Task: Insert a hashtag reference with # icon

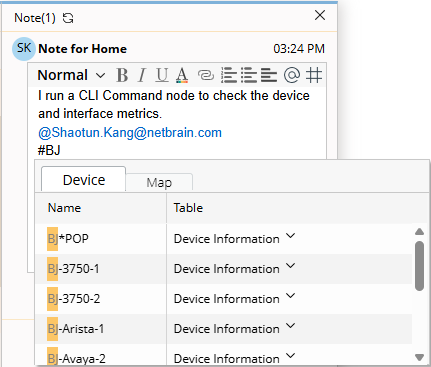Action: point(314,75)
